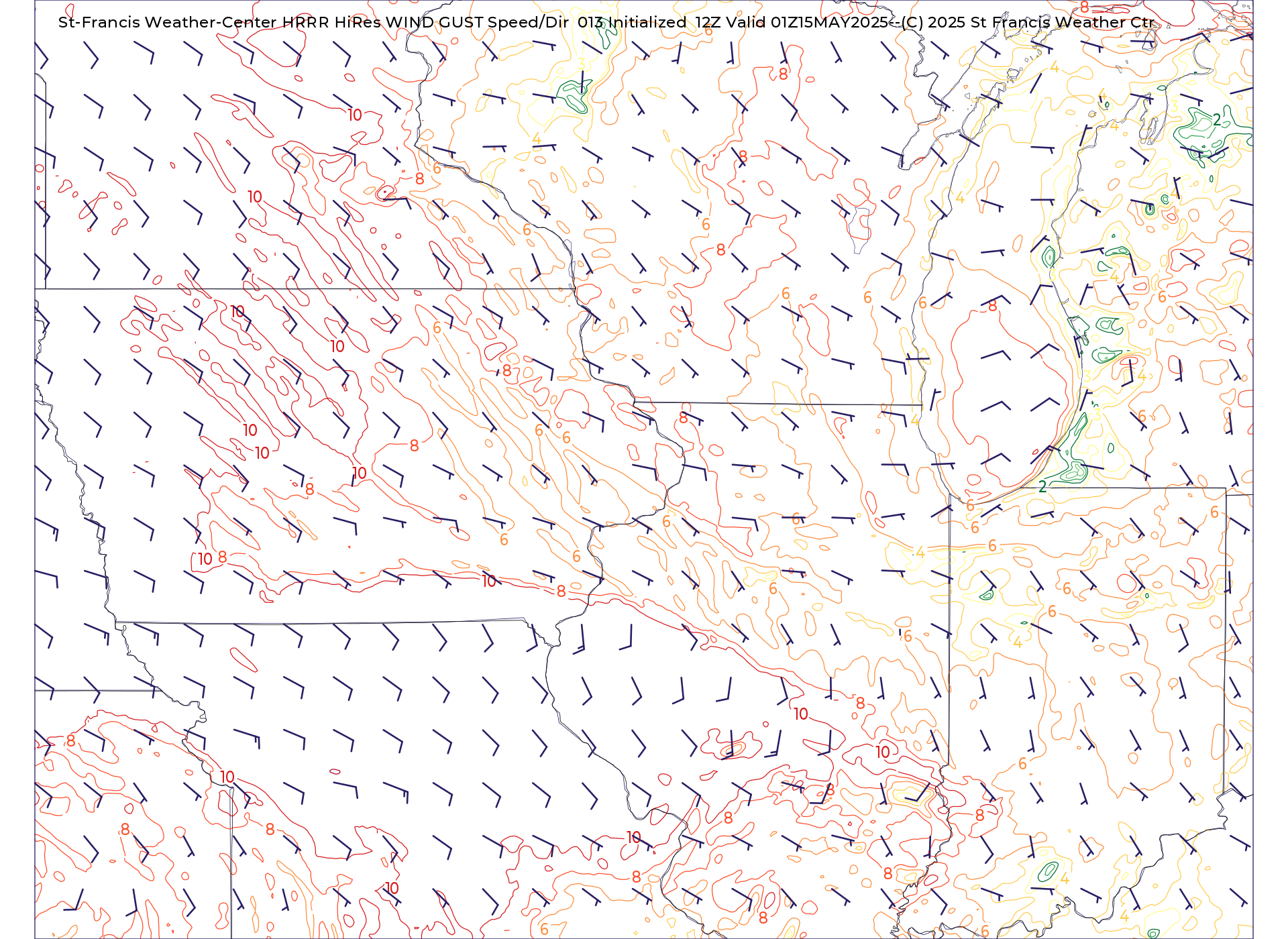Click the 'St-Francis Weather-Center' title text
The width and height of the screenshot is (1288, 939).
(x=168, y=22)
